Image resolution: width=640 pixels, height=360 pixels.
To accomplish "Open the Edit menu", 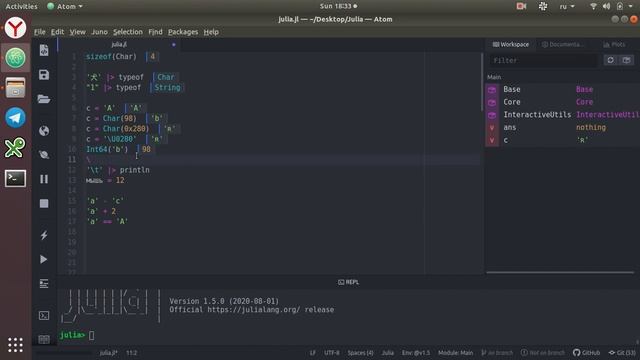I will pyautogui.click(x=57, y=32).
